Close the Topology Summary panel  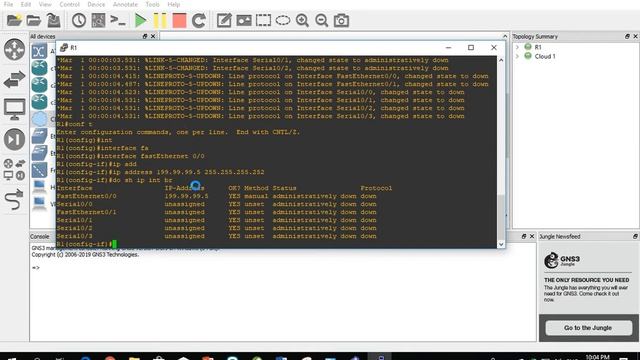point(636,36)
